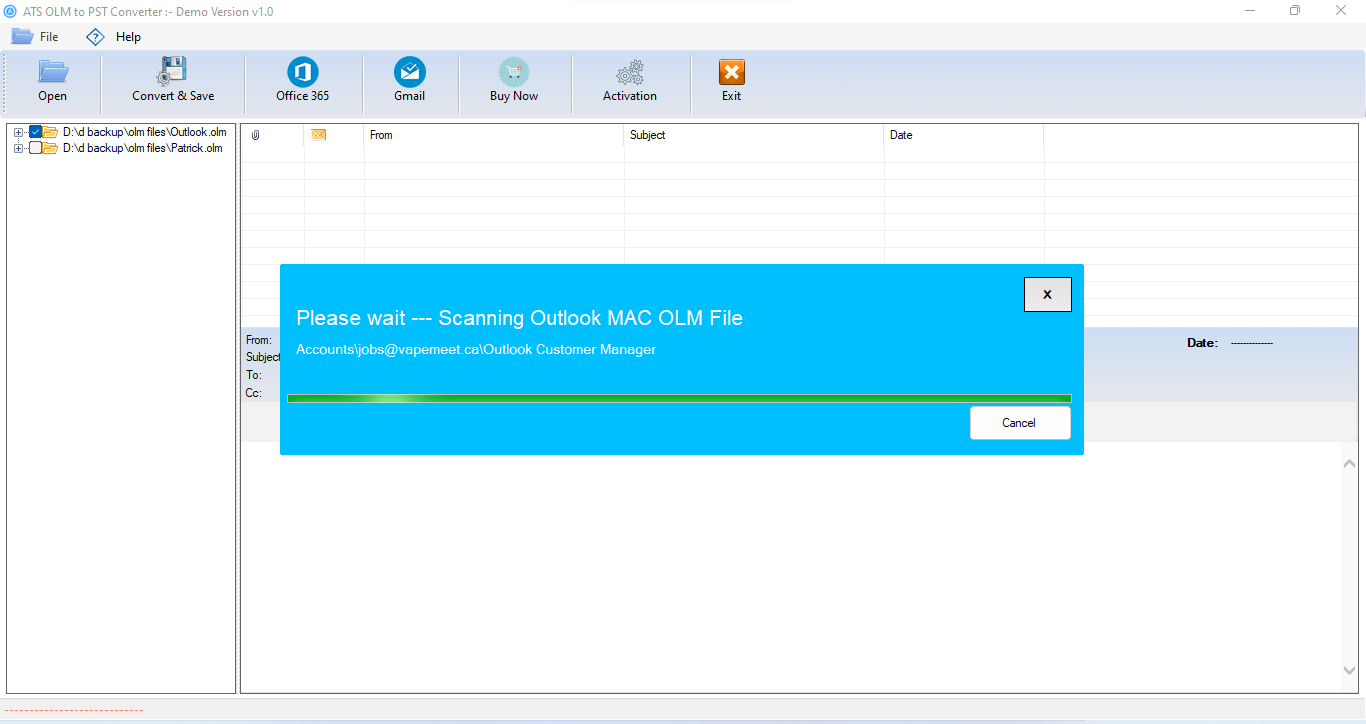Sort emails by From column header
This screenshot has width=1366, height=724.
(x=494, y=135)
